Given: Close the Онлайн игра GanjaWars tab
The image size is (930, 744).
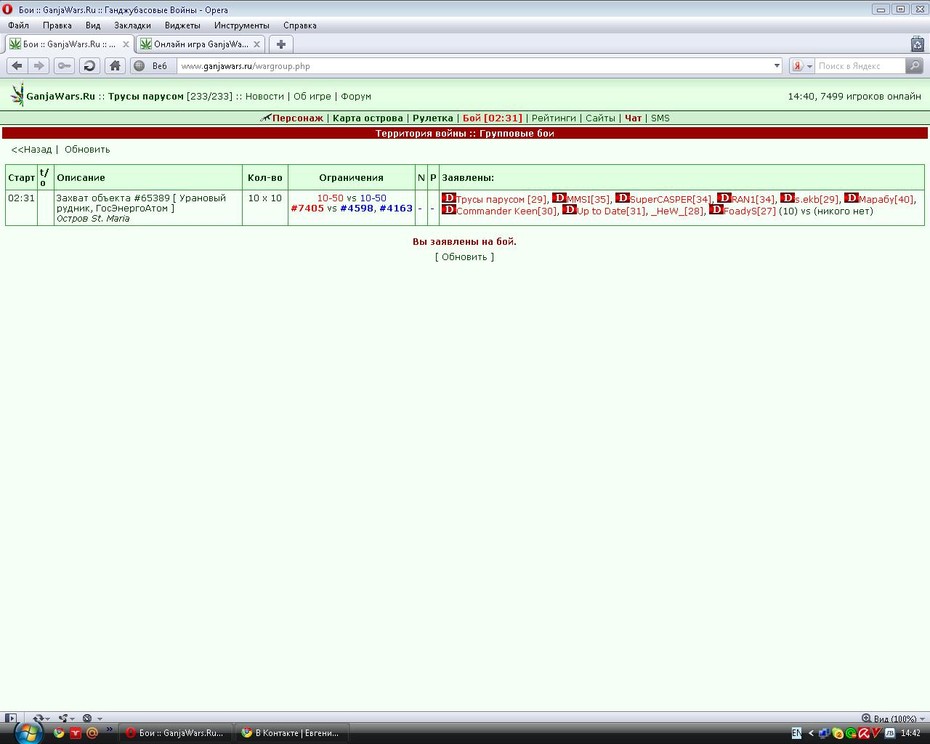Looking at the screenshot, I should point(257,44).
